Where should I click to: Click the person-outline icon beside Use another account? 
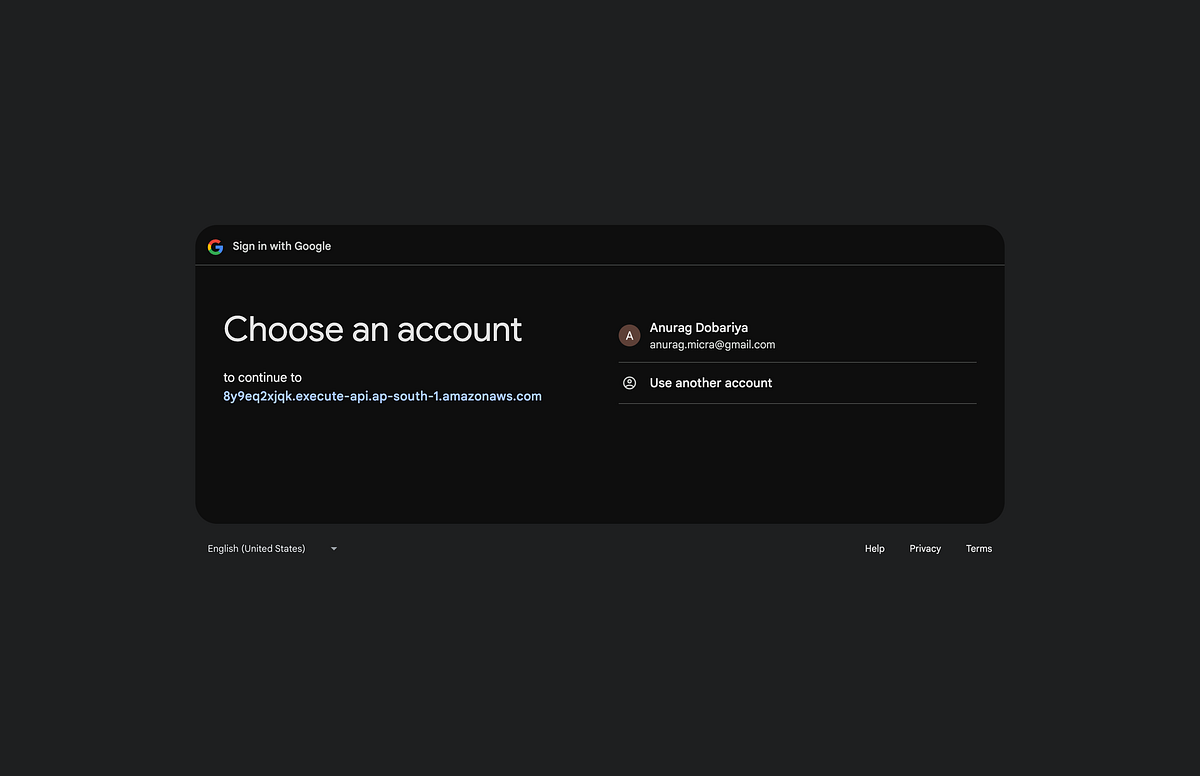[629, 382]
